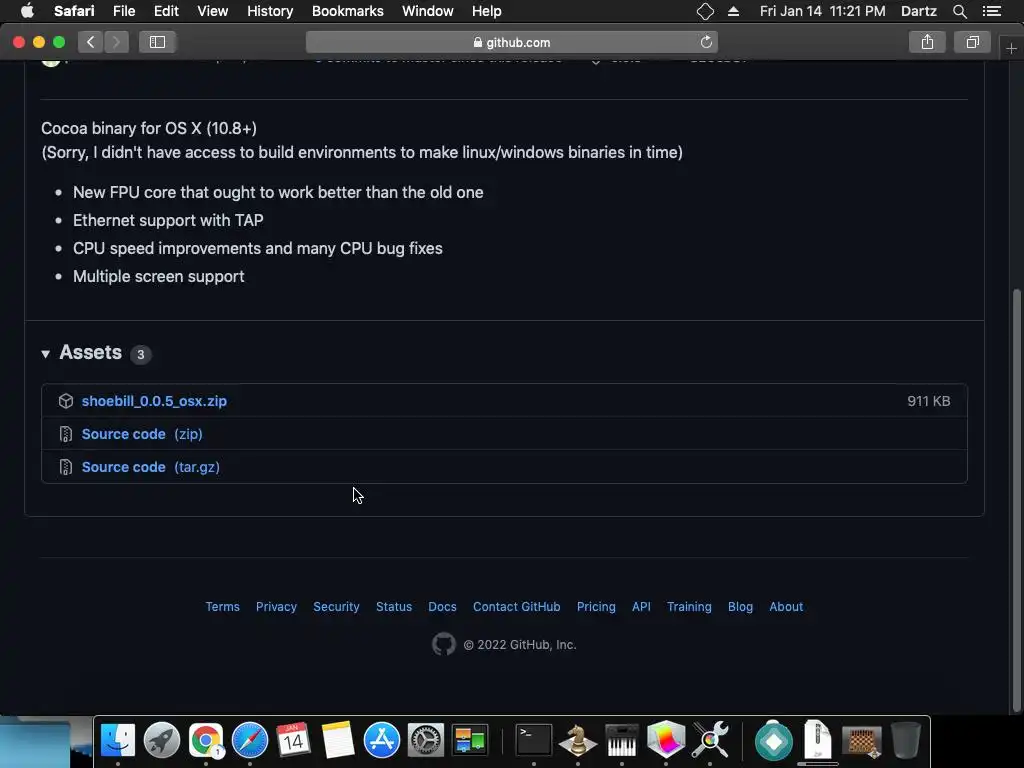Screen dimensions: 1024x768
Task: Open piano keyboard app in the Dock
Action: [x=622, y=741]
